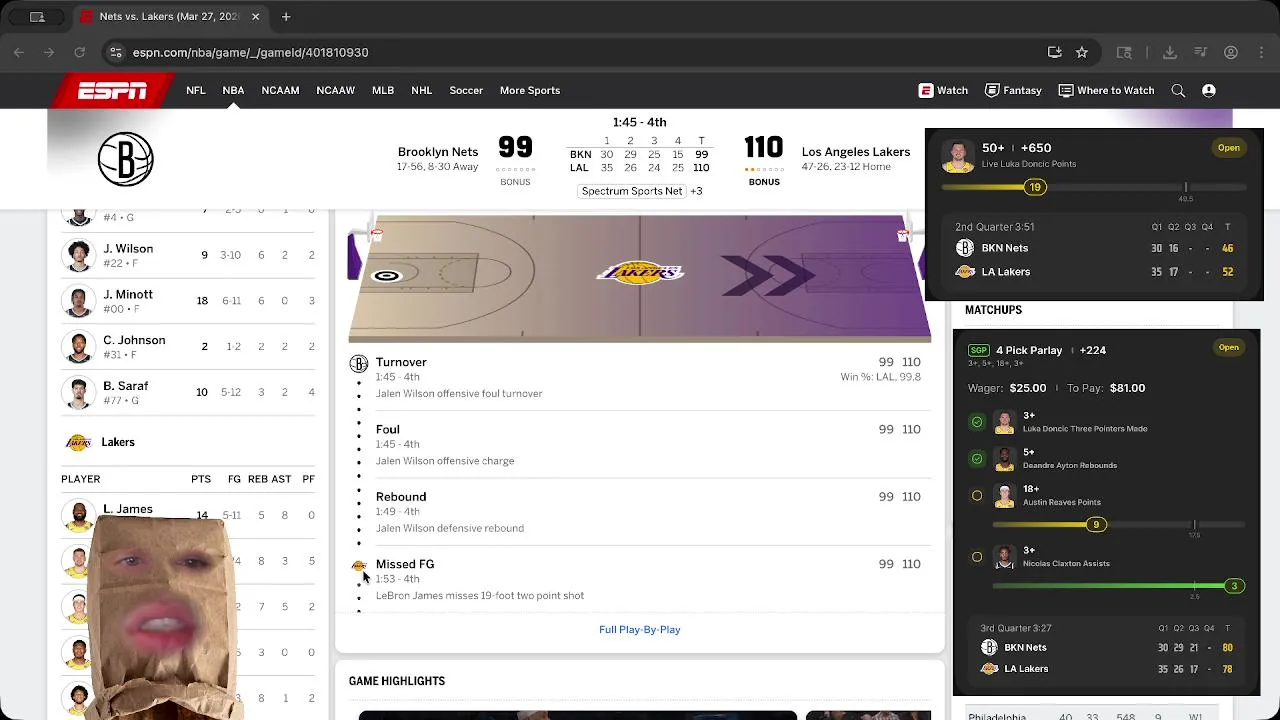Click the MATCHUPS heading
Screen dimensions: 1280x720
993,310
